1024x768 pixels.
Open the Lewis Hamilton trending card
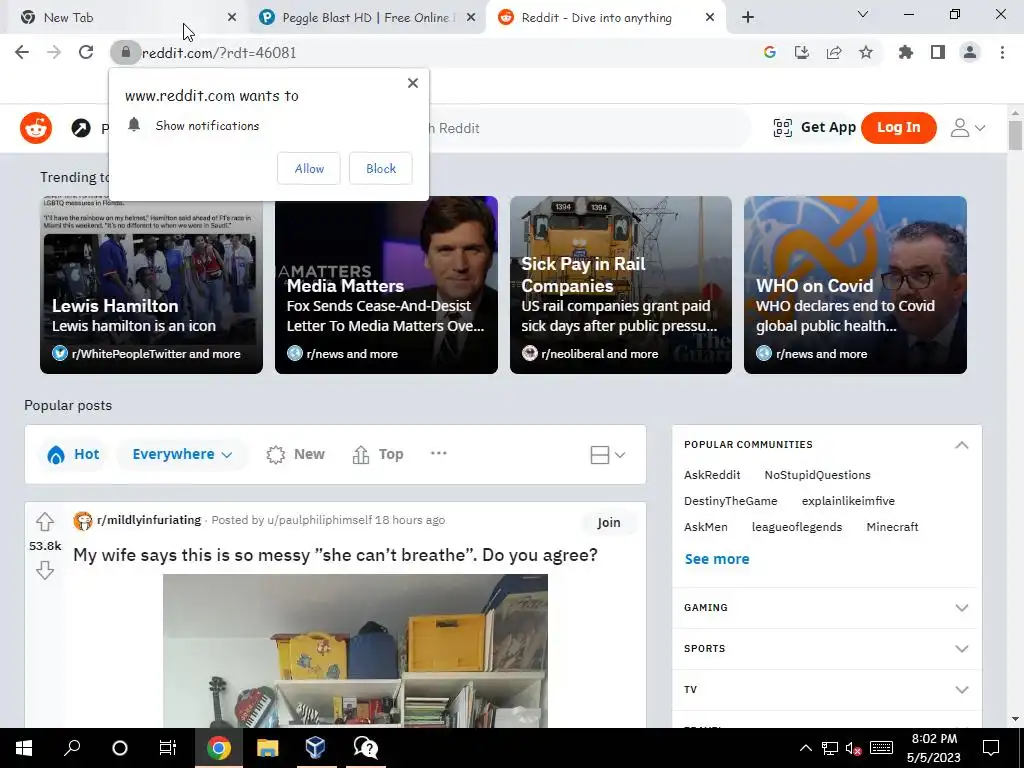point(152,285)
